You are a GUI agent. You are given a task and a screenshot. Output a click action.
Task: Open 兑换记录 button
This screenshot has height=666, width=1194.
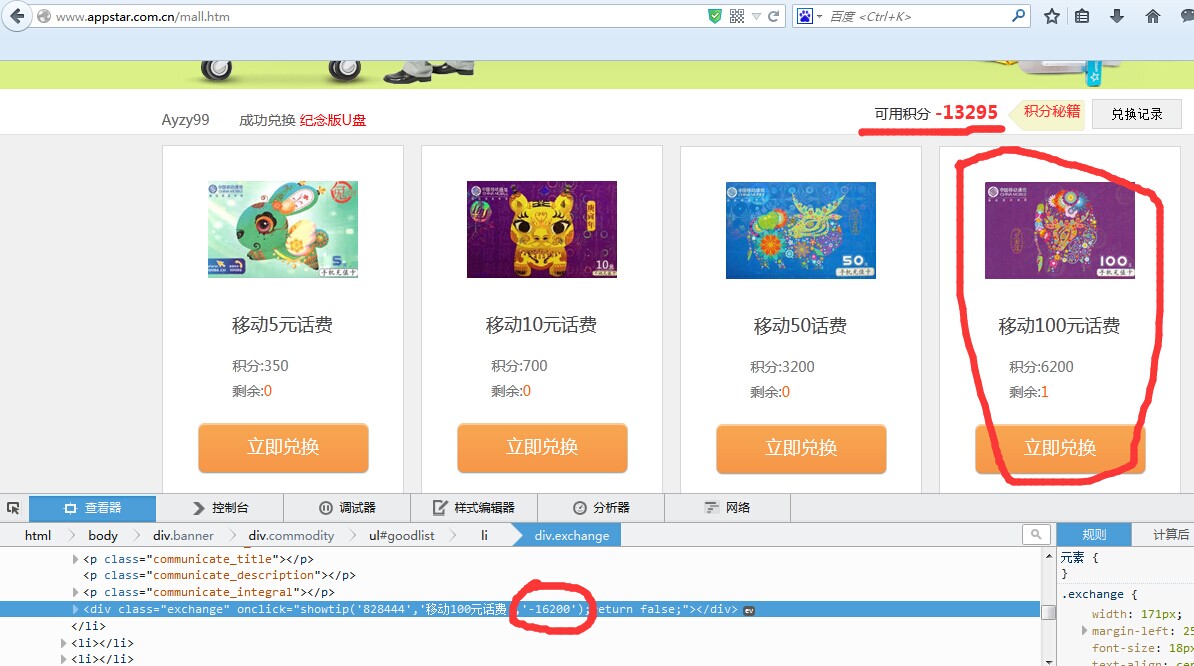(x=1137, y=114)
